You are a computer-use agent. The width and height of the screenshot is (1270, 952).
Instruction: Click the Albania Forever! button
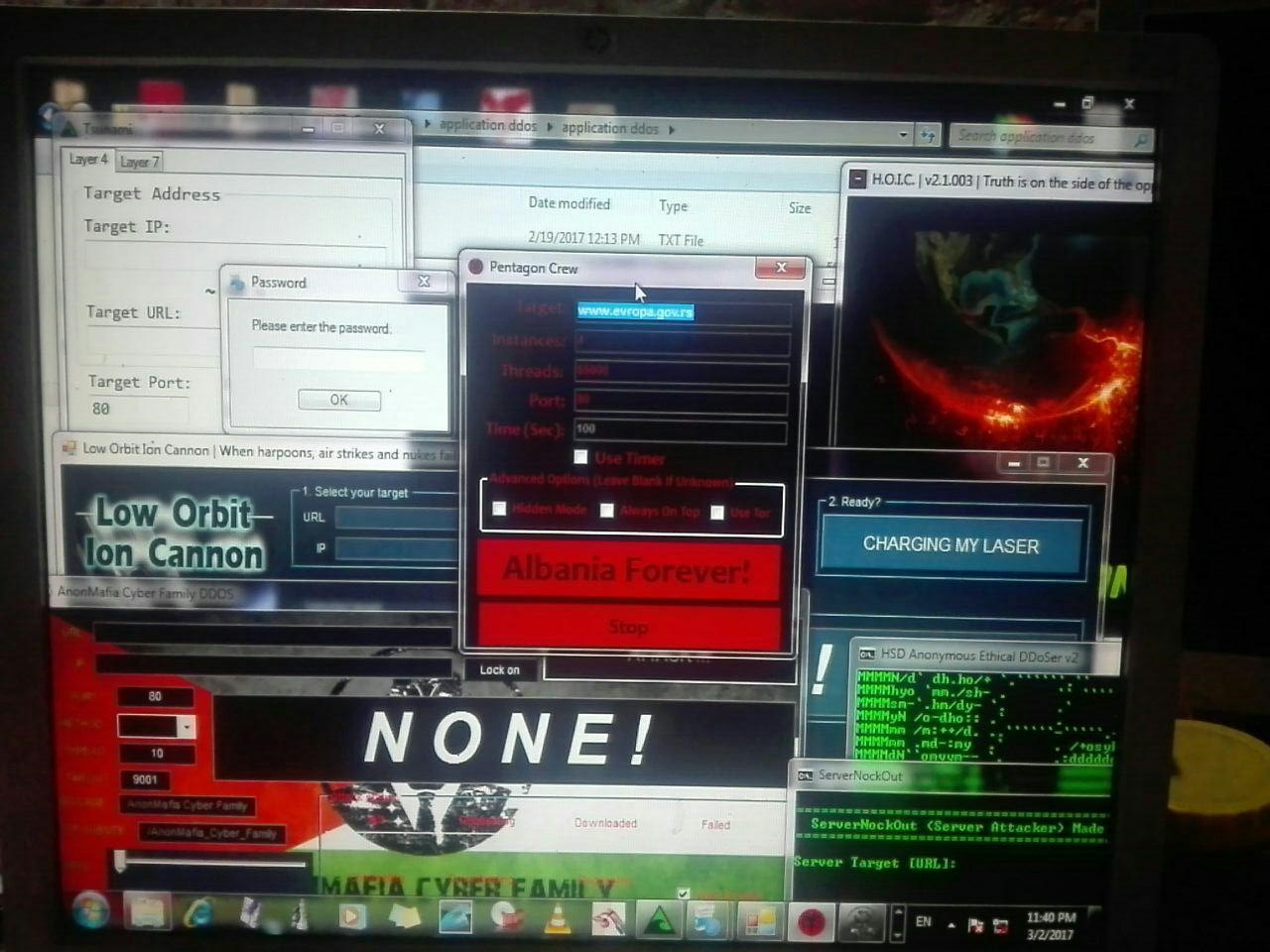[x=628, y=570]
